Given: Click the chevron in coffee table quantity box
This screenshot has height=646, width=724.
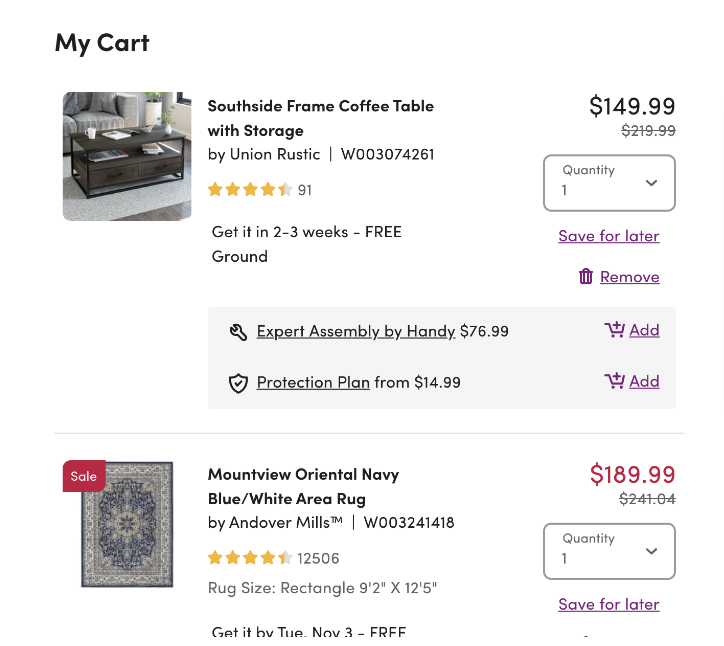Looking at the screenshot, I should pos(651,183).
